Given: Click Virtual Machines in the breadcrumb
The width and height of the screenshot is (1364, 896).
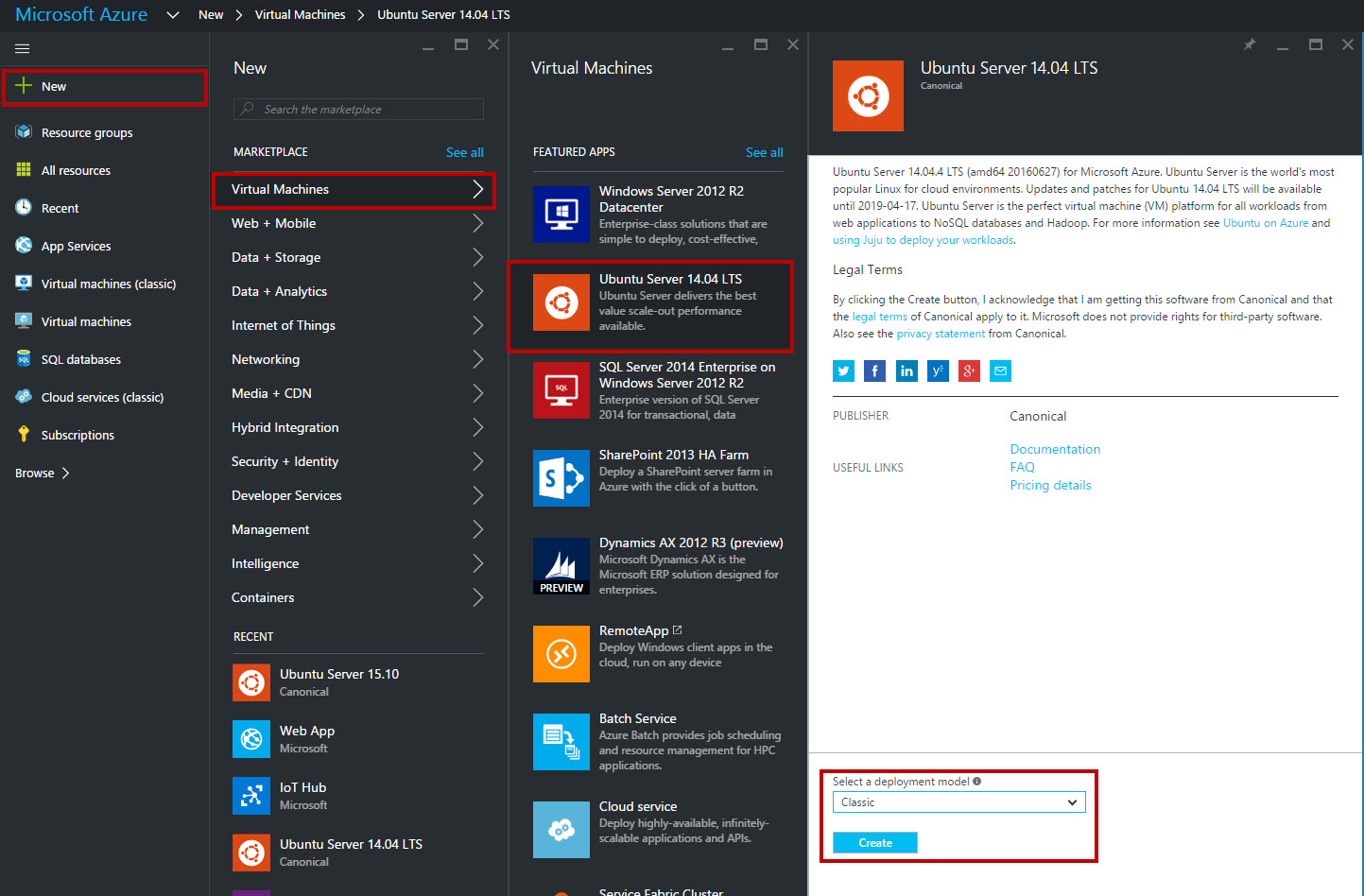Looking at the screenshot, I should (300, 15).
